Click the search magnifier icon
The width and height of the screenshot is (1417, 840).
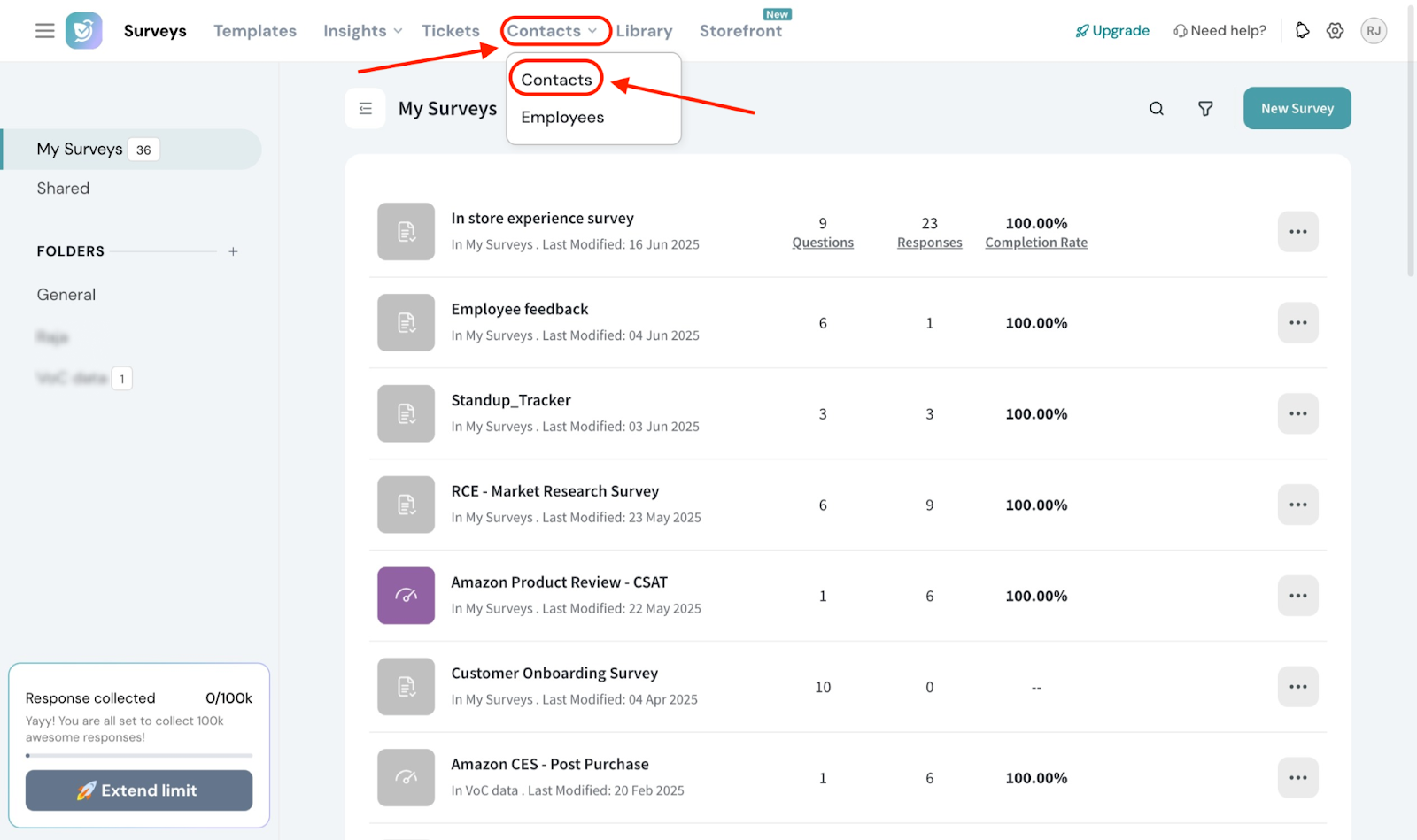[x=1156, y=109]
